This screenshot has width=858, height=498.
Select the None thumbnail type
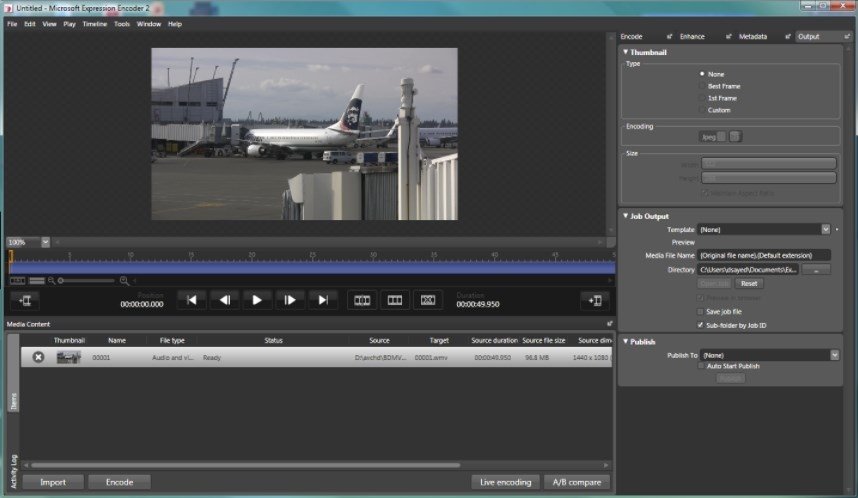[702, 74]
